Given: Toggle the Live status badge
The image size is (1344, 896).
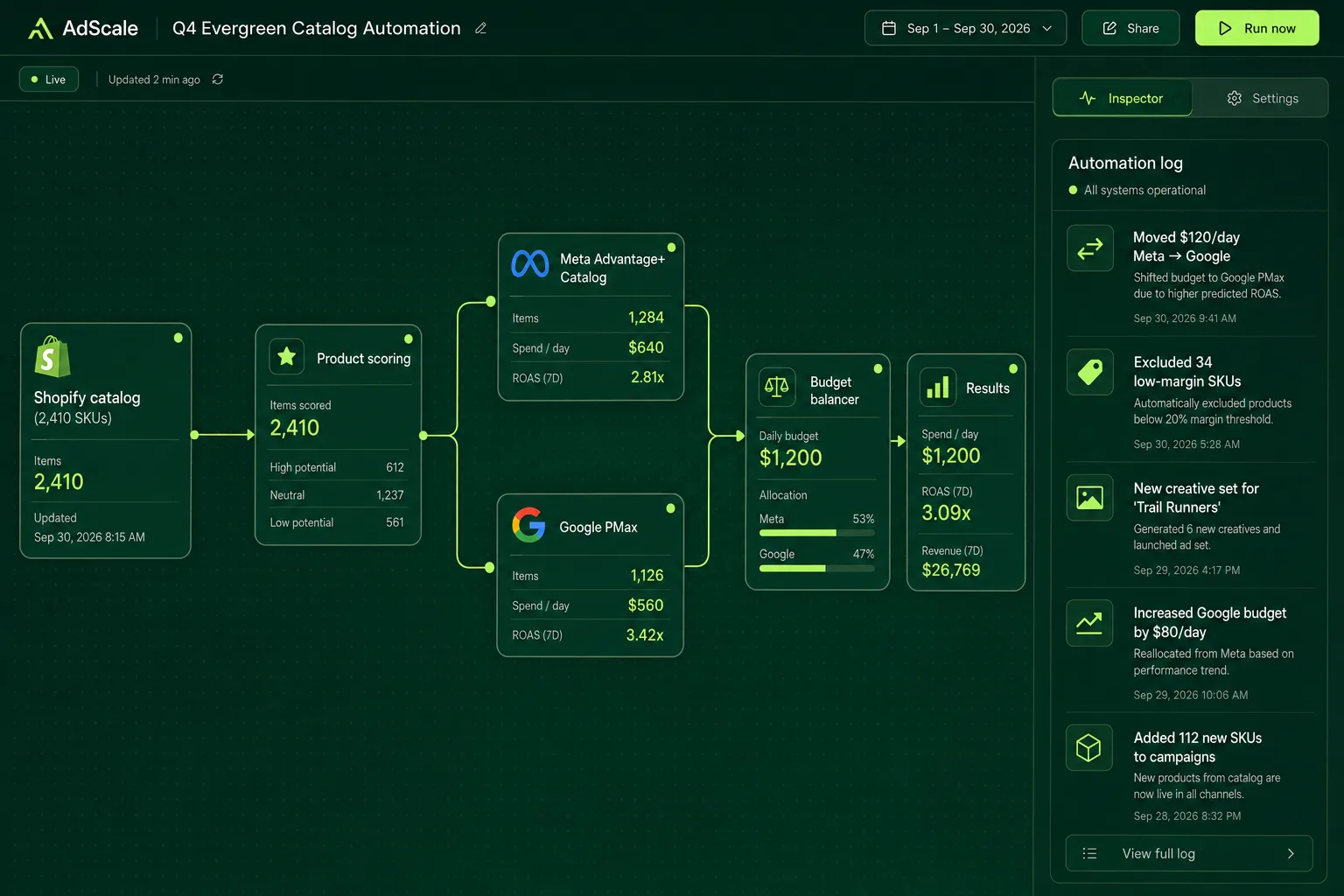Looking at the screenshot, I should click(49, 79).
